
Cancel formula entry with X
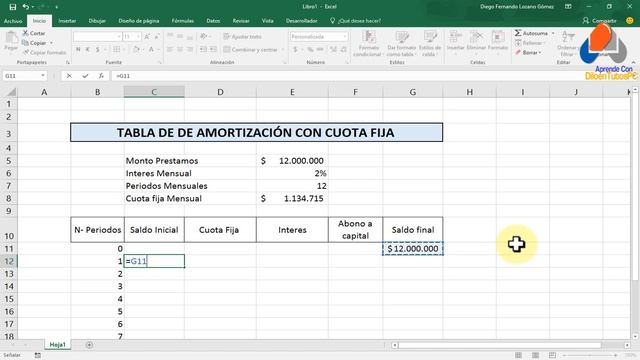pyautogui.click(x=69, y=76)
